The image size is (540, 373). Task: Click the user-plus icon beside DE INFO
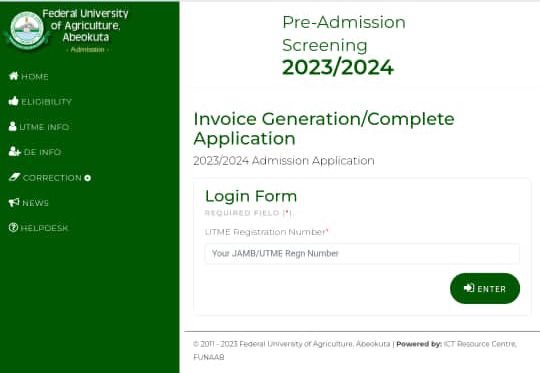pyautogui.click(x=15, y=152)
